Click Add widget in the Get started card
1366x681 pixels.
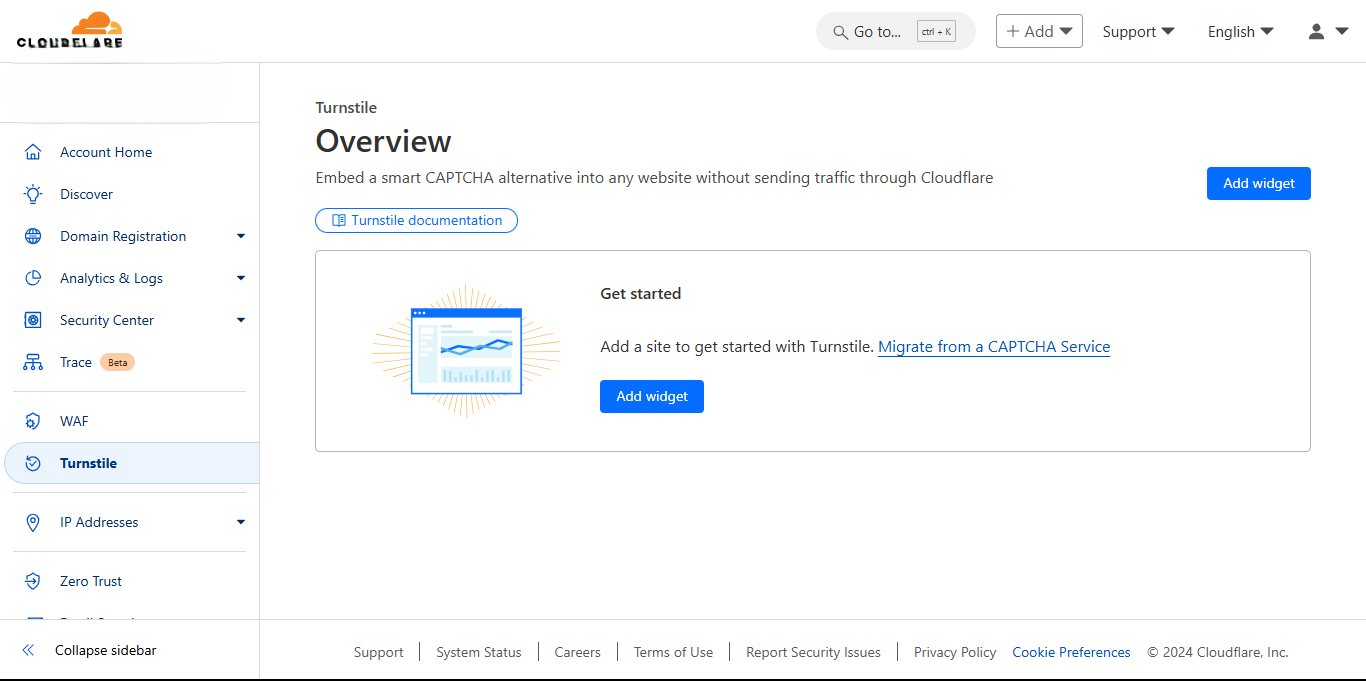point(652,396)
